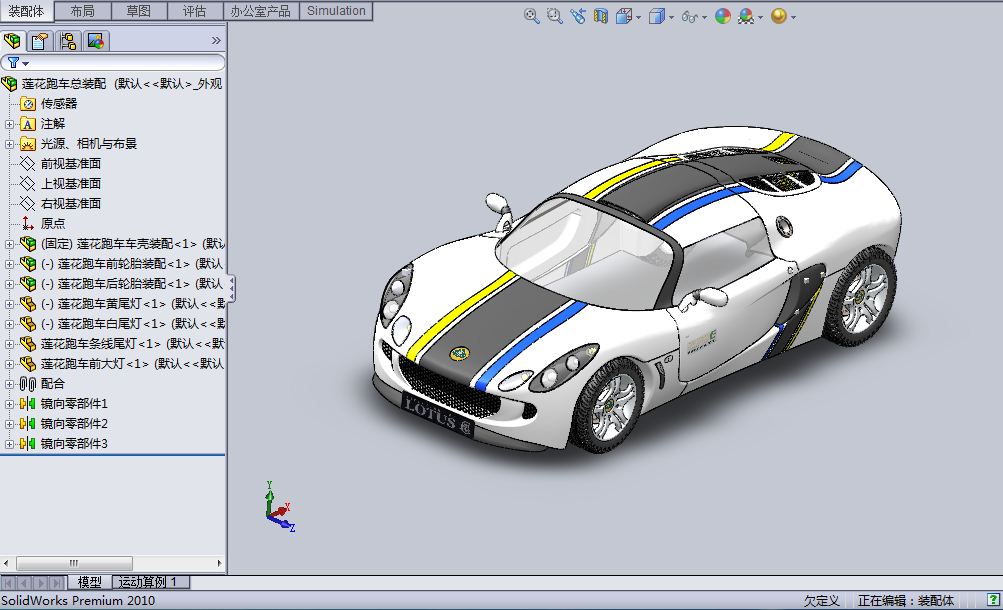Screen dimensions: 1003x610
Task: Click the tree scrollbar right arrow
Action: click(219, 563)
